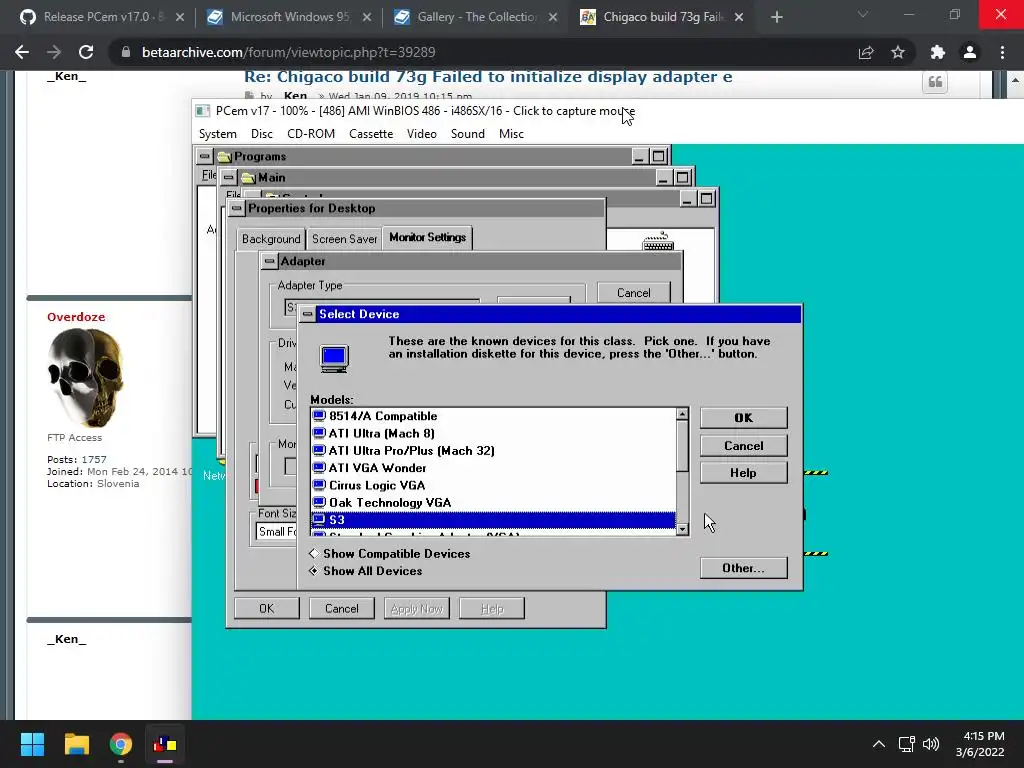Viewport: 1024px width, 768px height.
Task: Click Help in Select Device dialog
Action: tap(743, 473)
